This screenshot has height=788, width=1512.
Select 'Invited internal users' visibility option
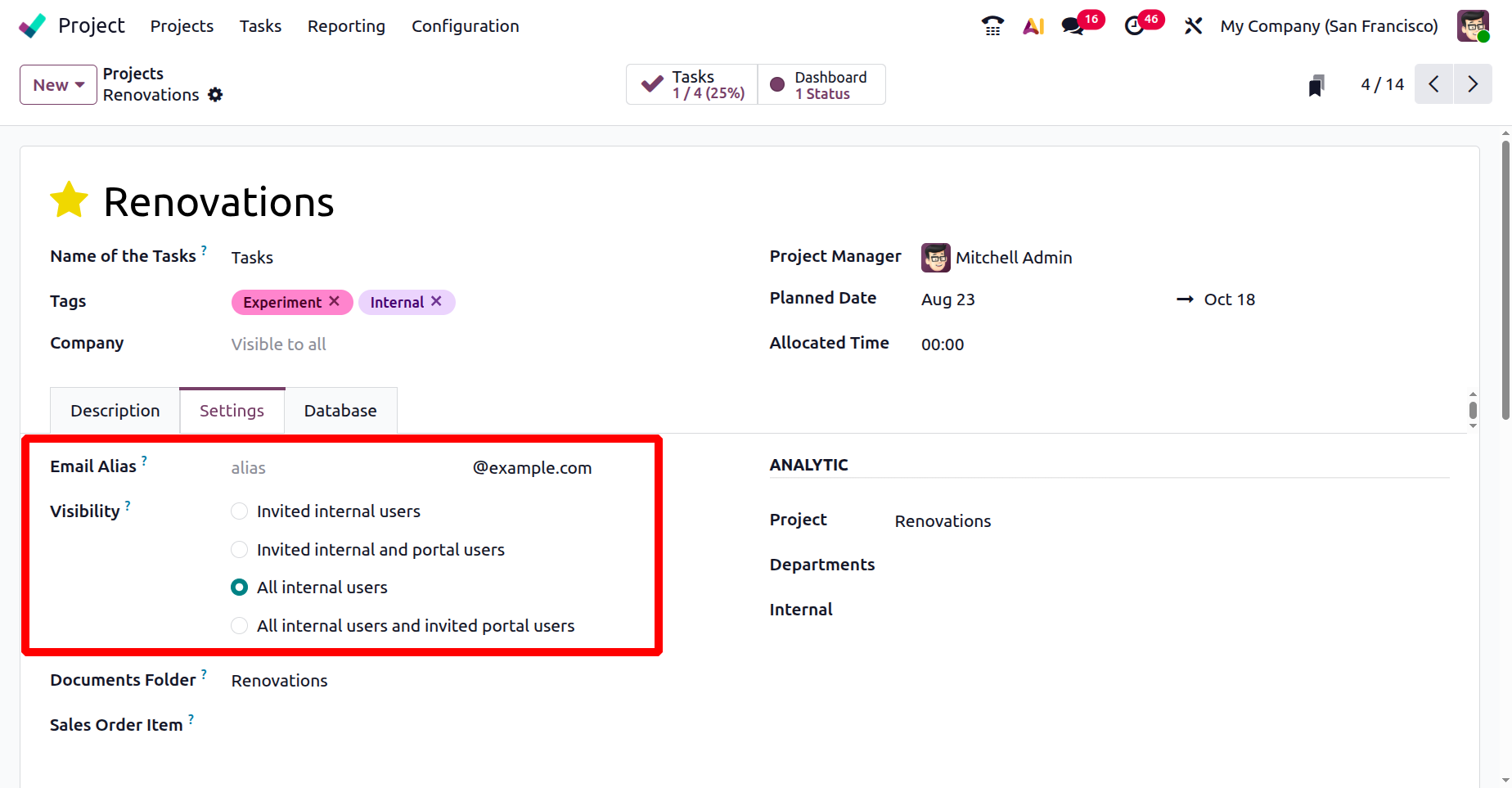240,511
